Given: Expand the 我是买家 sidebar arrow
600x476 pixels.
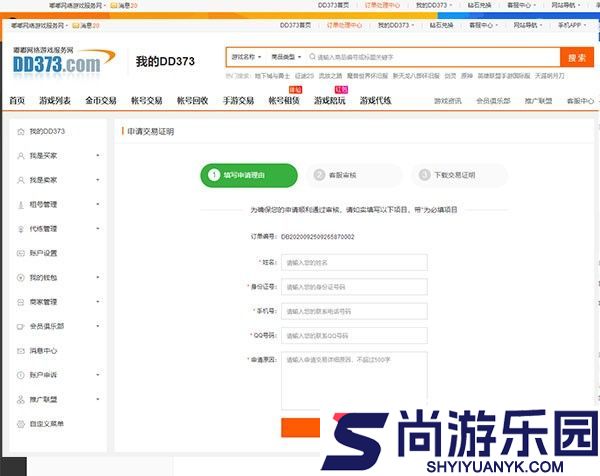Looking at the screenshot, I should coord(98,155).
